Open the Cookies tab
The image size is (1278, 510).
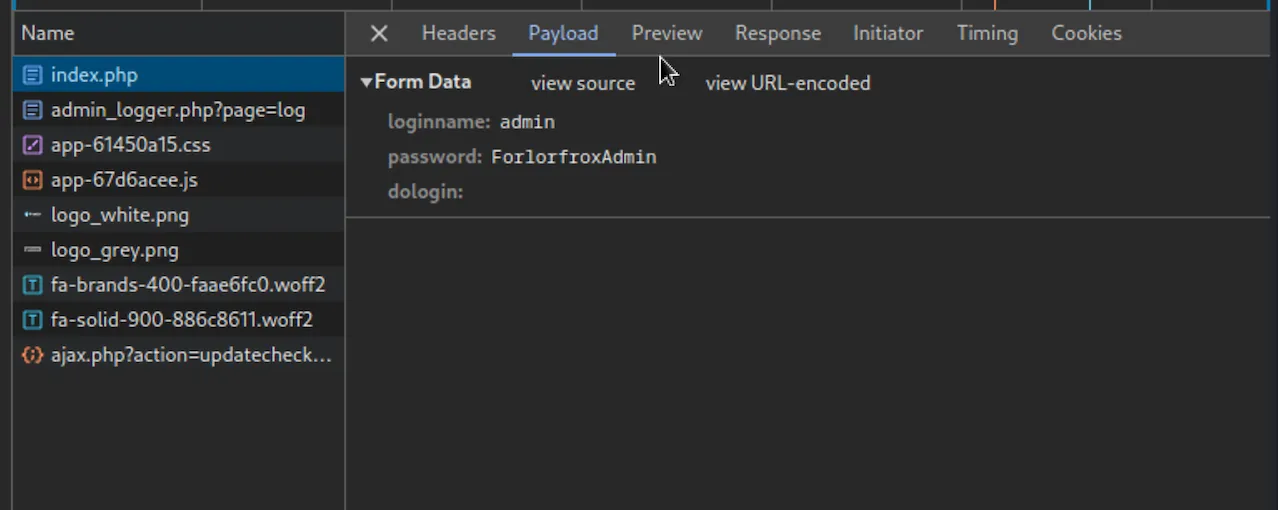point(1086,33)
